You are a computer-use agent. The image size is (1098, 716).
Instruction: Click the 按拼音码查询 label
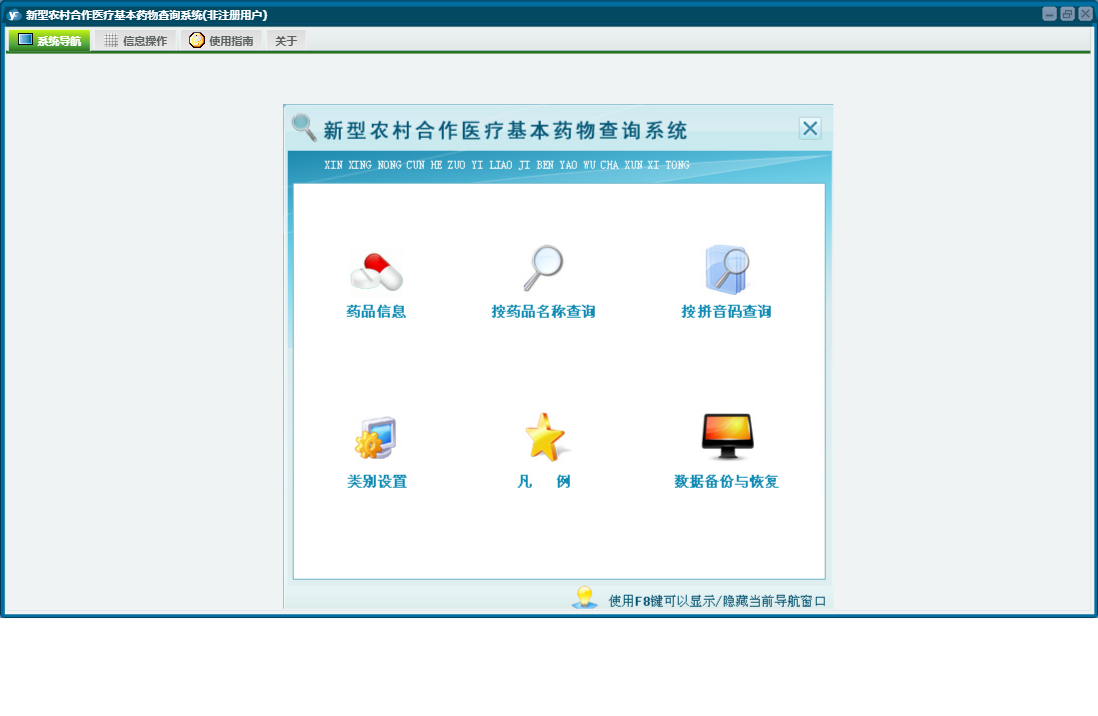tap(727, 312)
